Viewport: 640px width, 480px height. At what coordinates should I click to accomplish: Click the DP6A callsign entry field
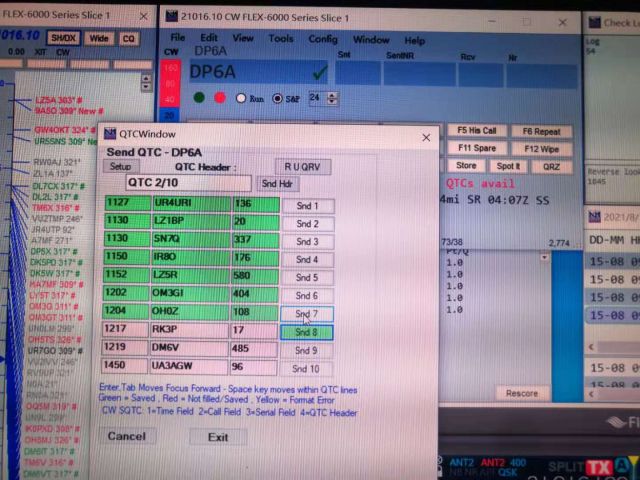(x=259, y=72)
